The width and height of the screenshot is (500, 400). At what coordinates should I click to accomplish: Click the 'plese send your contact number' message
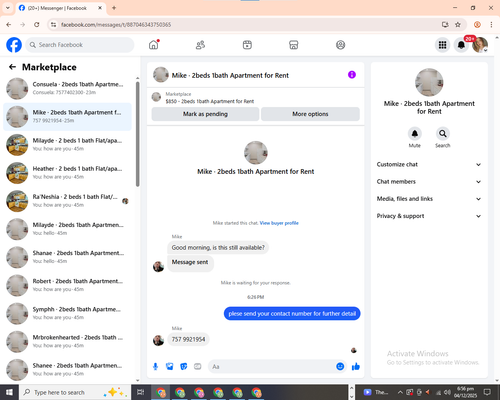292,314
